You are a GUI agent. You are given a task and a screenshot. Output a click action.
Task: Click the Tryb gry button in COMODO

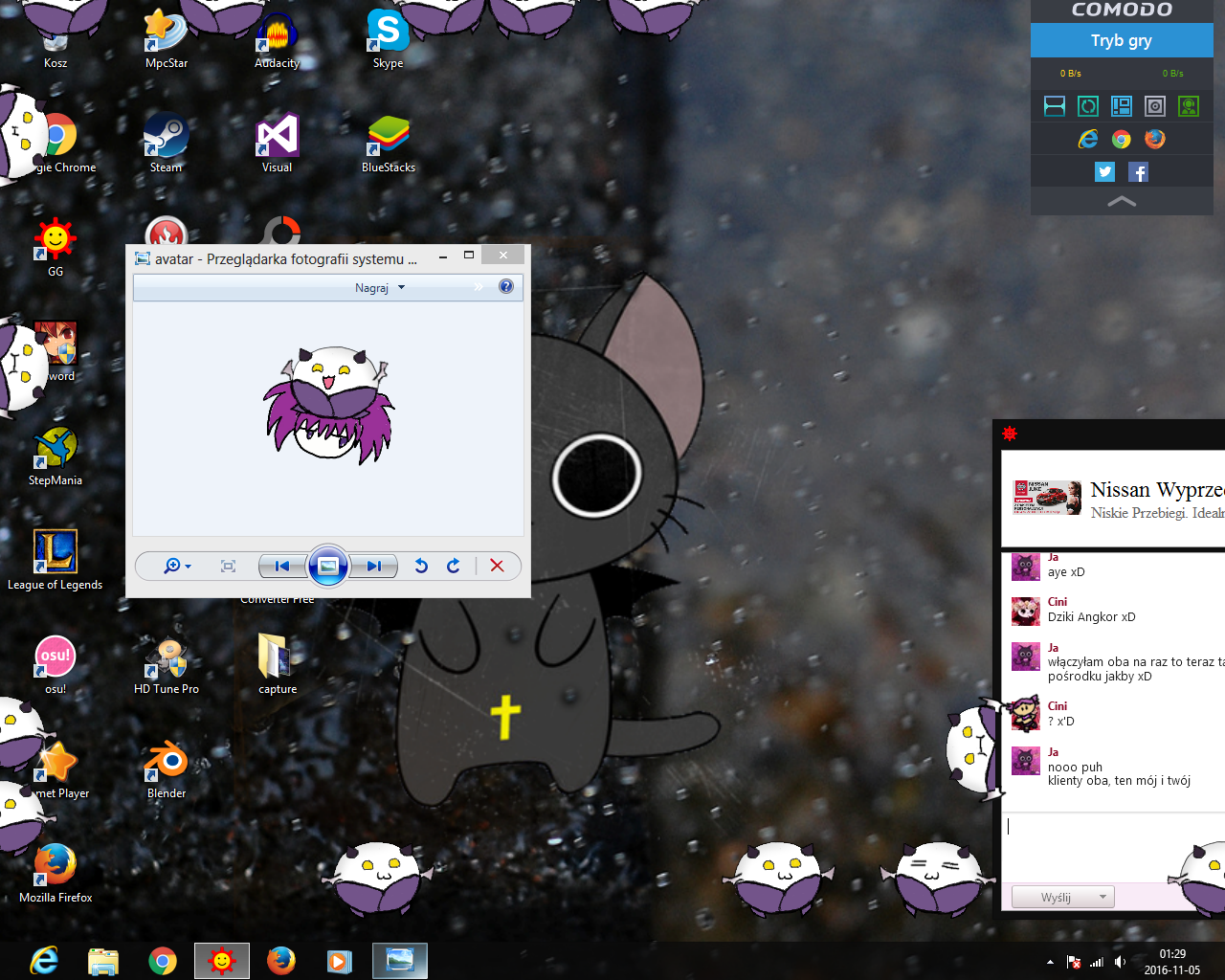[x=1122, y=40]
